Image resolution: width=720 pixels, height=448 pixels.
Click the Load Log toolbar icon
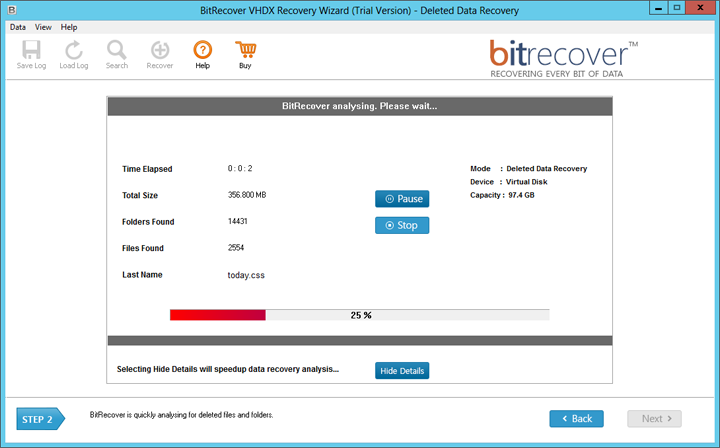pyautogui.click(x=73, y=55)
